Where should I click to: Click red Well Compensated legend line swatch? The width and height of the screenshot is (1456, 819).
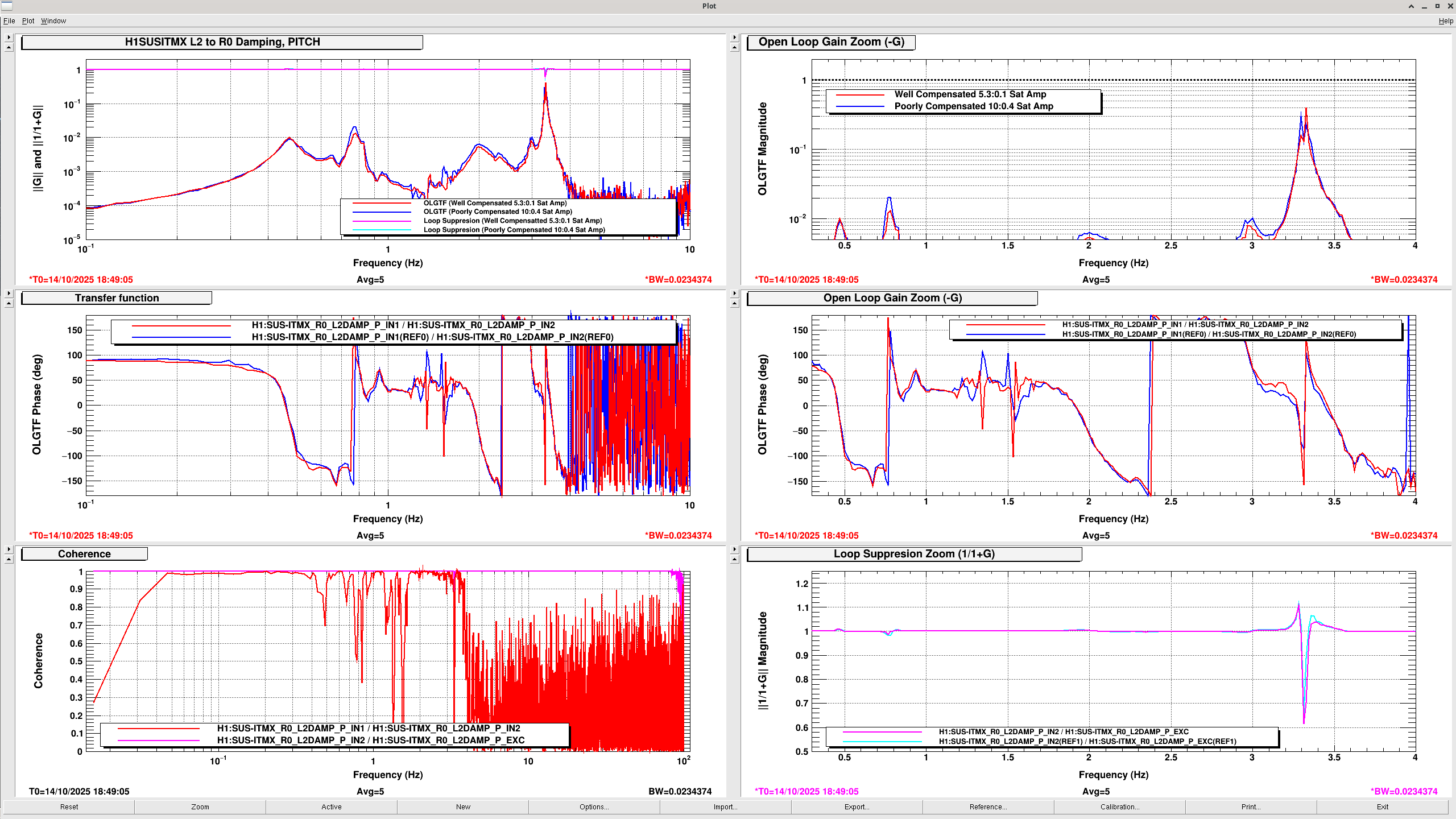[x=860, y=95]
